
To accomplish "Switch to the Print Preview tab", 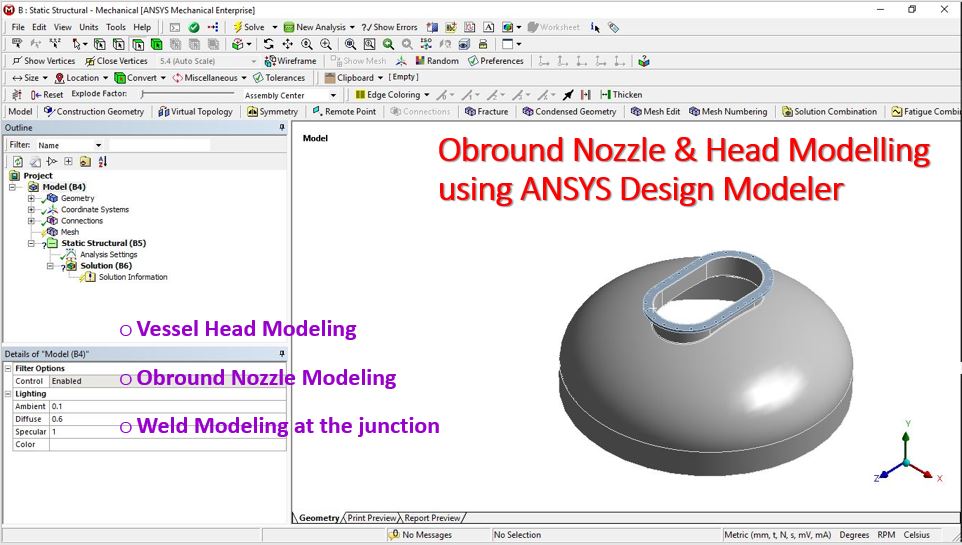I will click(372, 517).
